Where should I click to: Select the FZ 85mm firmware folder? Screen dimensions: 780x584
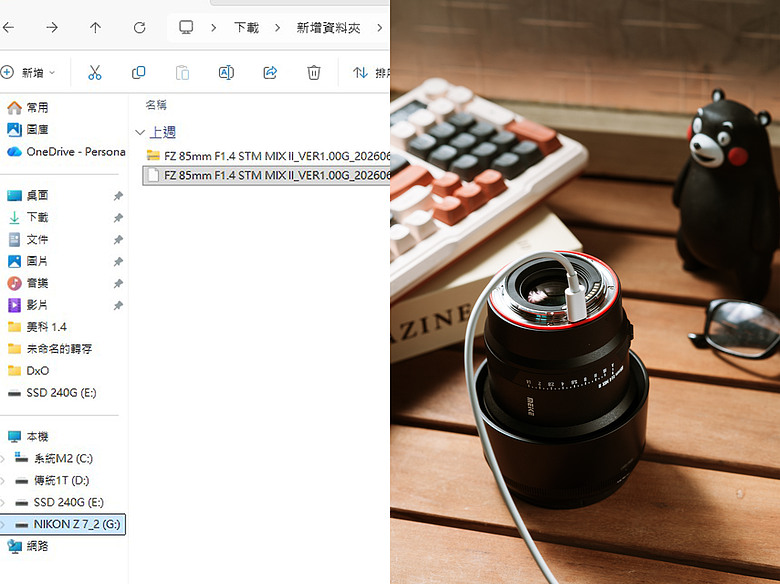tap(269, 156)
